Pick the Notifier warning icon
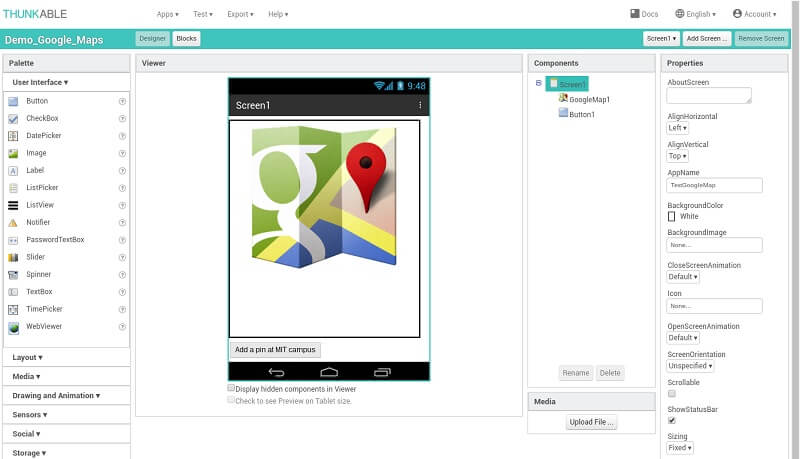Screen dimensions: 800x459 (13, 223)
